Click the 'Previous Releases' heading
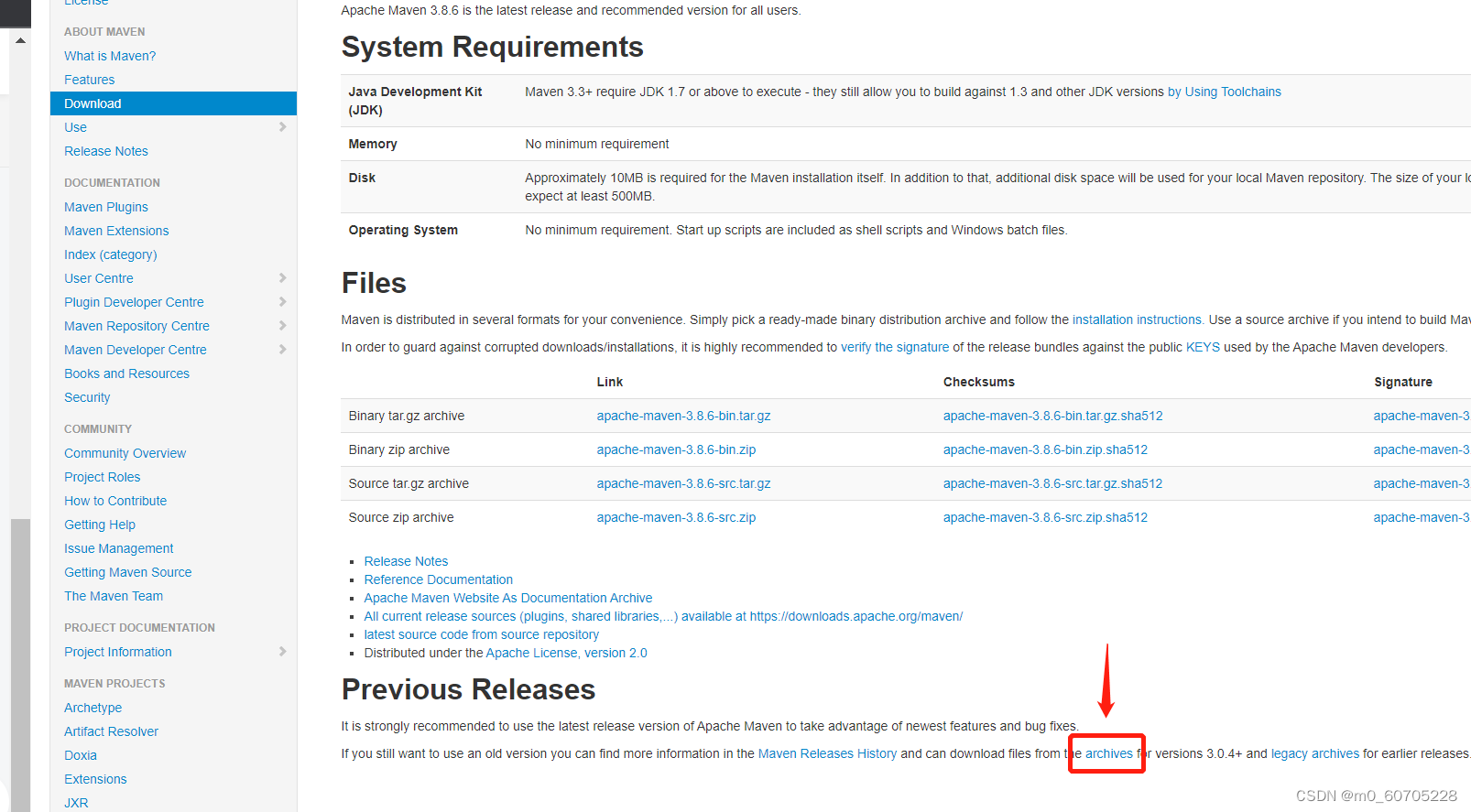Screen dimensions: 1471x812 click(x=468, y=689)
